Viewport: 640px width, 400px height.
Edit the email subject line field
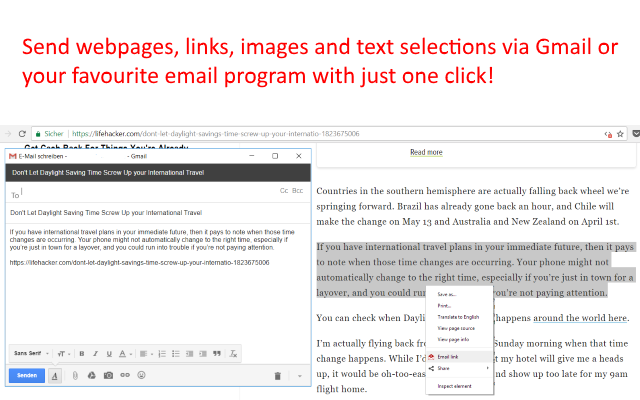(x=158, y=213)
